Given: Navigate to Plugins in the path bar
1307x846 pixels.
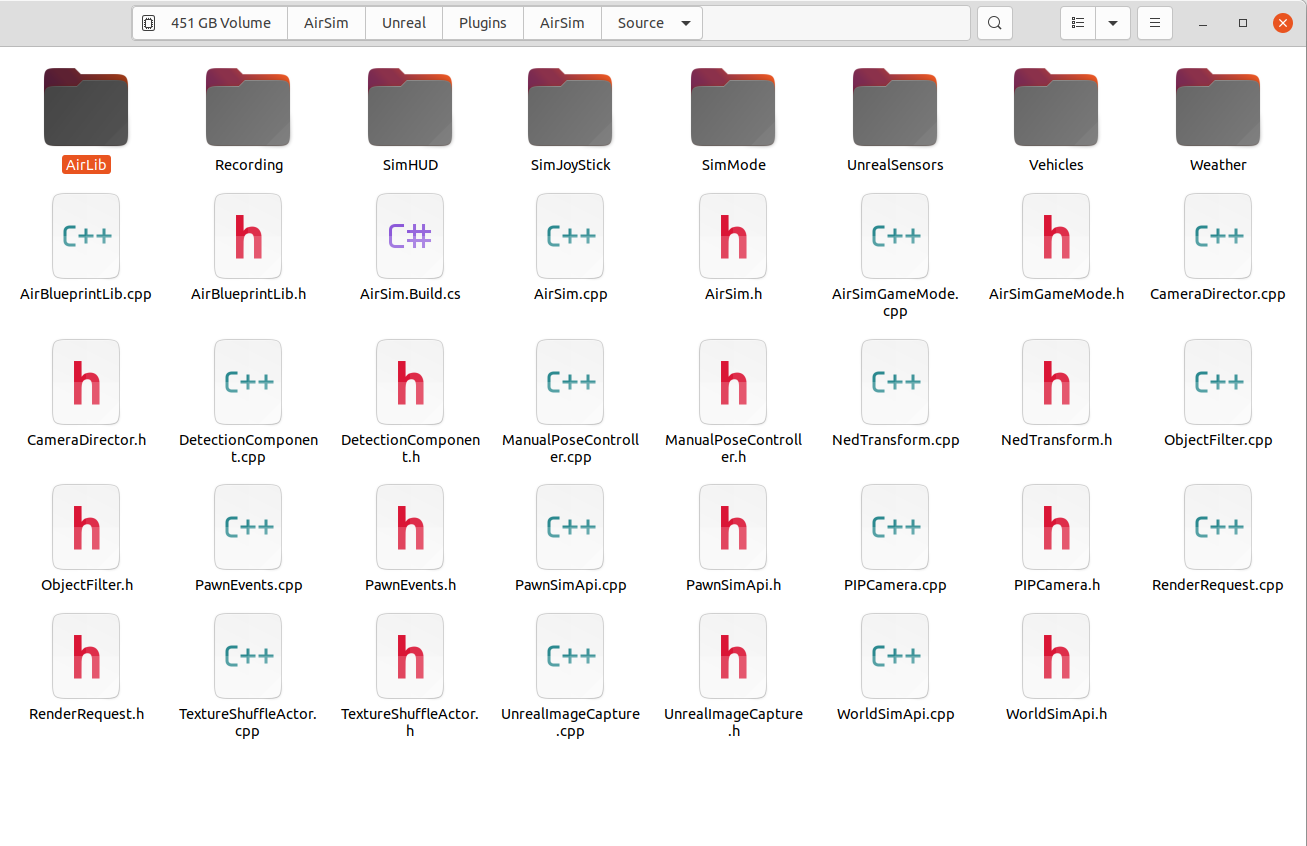Looking at the screenshot, I should coord(483,23).
